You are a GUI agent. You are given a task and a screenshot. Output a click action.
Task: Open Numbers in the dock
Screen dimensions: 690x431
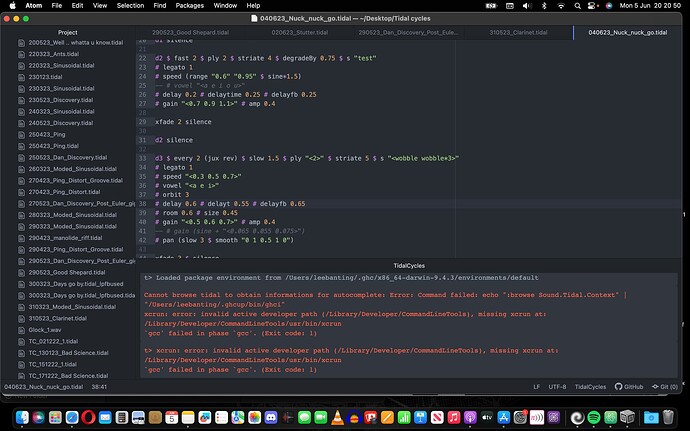click(x=404, y=417)
